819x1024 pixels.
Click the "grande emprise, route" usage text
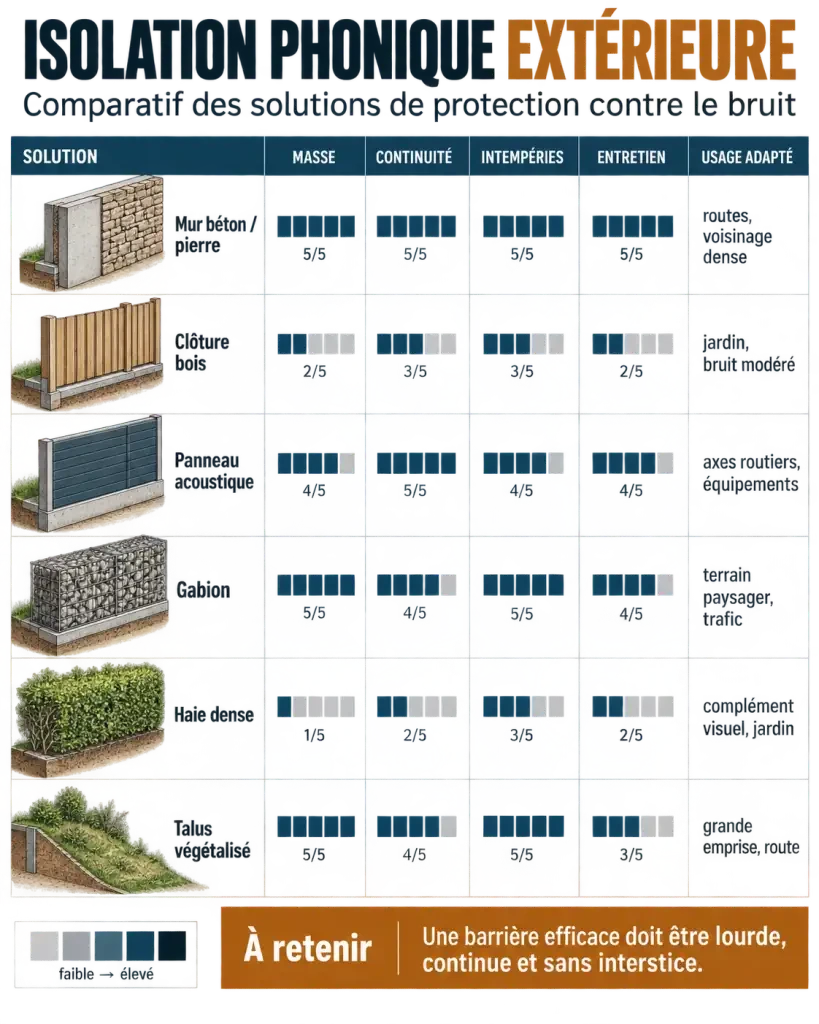[x=751, y=837]
